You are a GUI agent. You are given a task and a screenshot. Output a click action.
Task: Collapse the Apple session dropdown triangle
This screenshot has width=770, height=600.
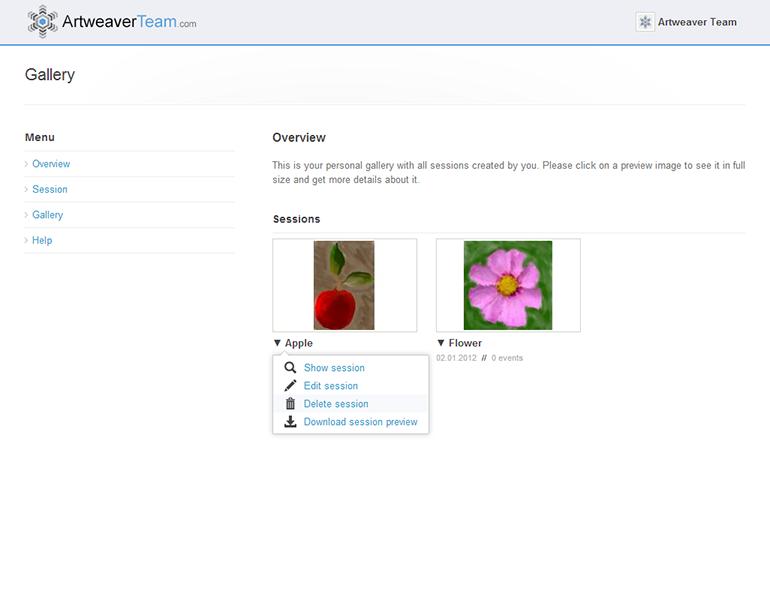[x=278, y=343]
